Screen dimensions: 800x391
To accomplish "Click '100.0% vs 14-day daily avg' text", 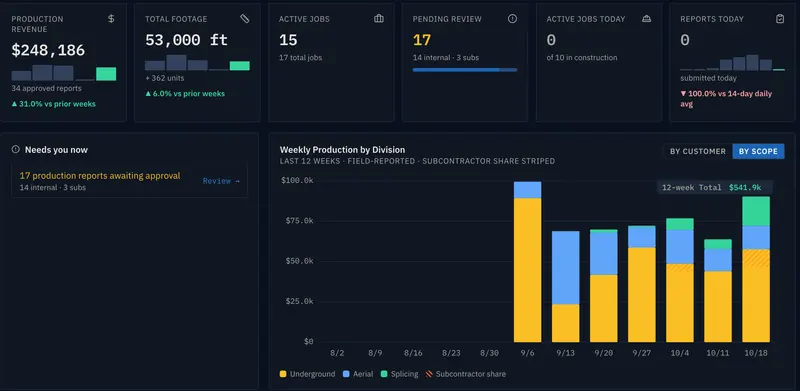I will point(726,99).
